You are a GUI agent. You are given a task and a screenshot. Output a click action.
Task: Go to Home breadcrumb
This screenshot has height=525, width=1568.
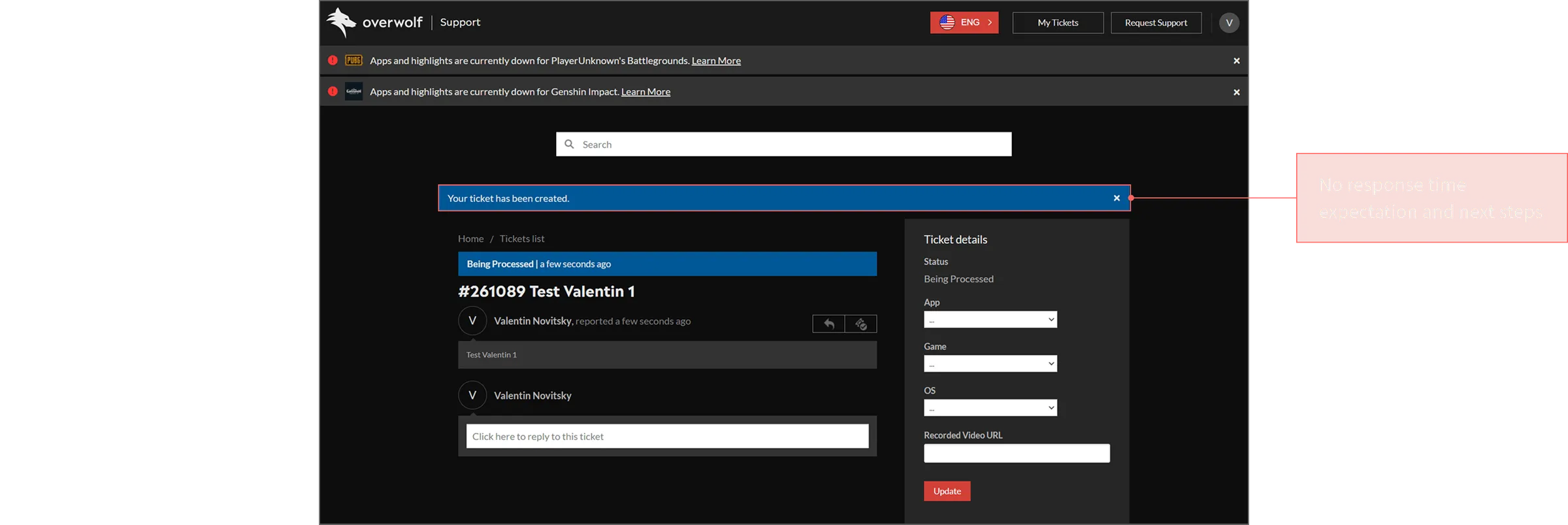pos(470,239)
